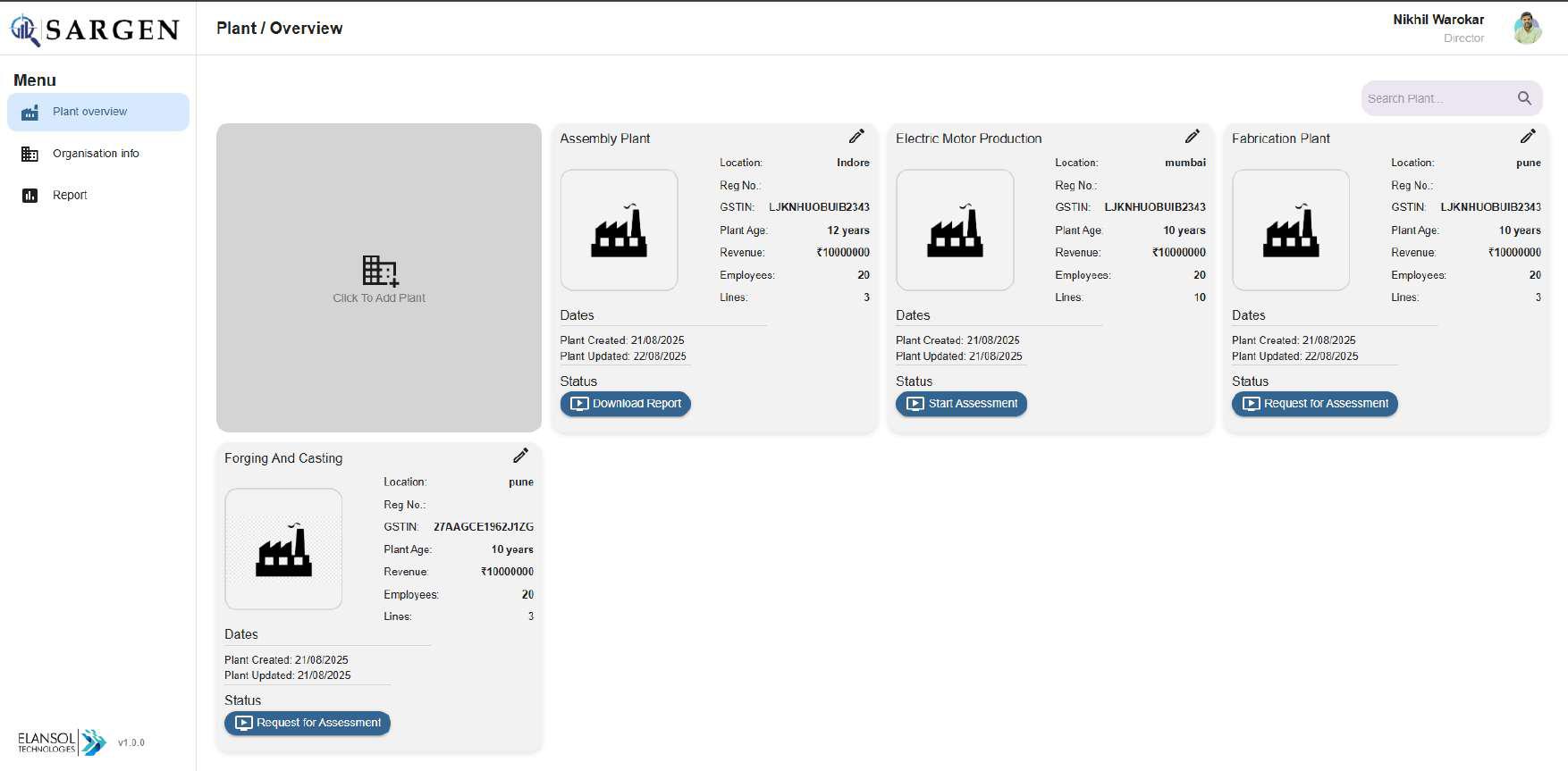The height and width of the screenshot is (771, 1568).
Task: Download Report for Assembly Plant
Action: [x=625, y=404]
